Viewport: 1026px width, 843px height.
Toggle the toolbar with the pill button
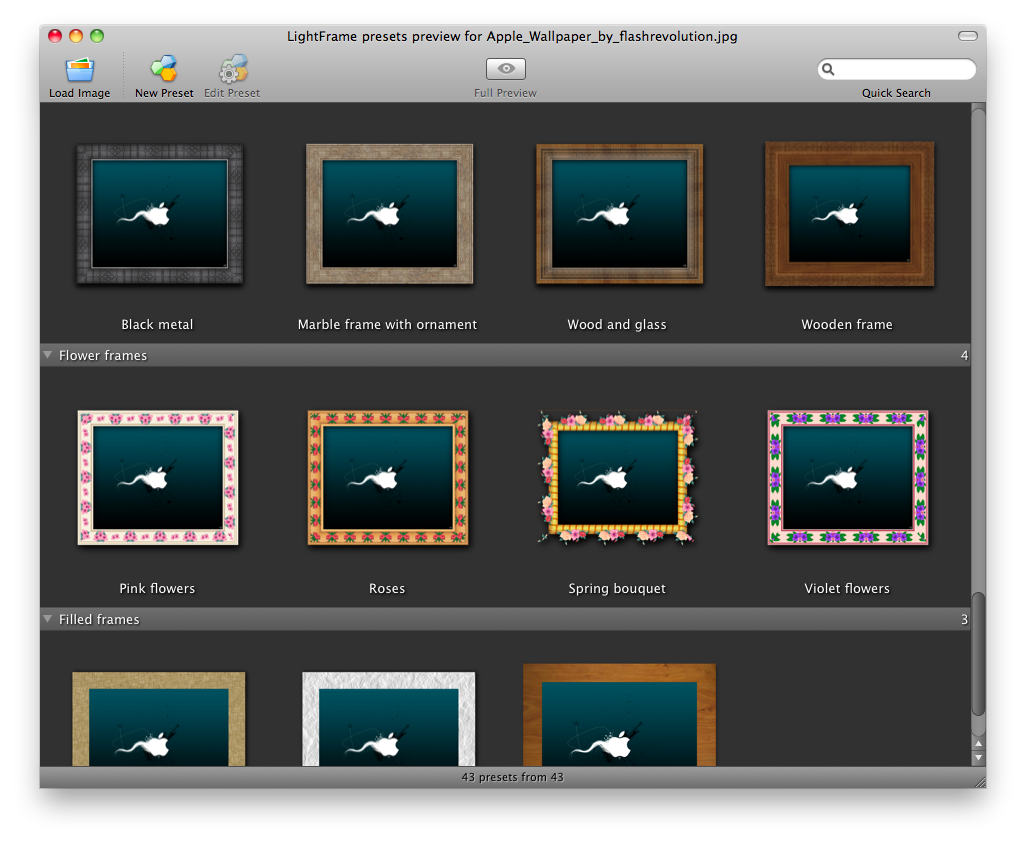coord(968,36)
